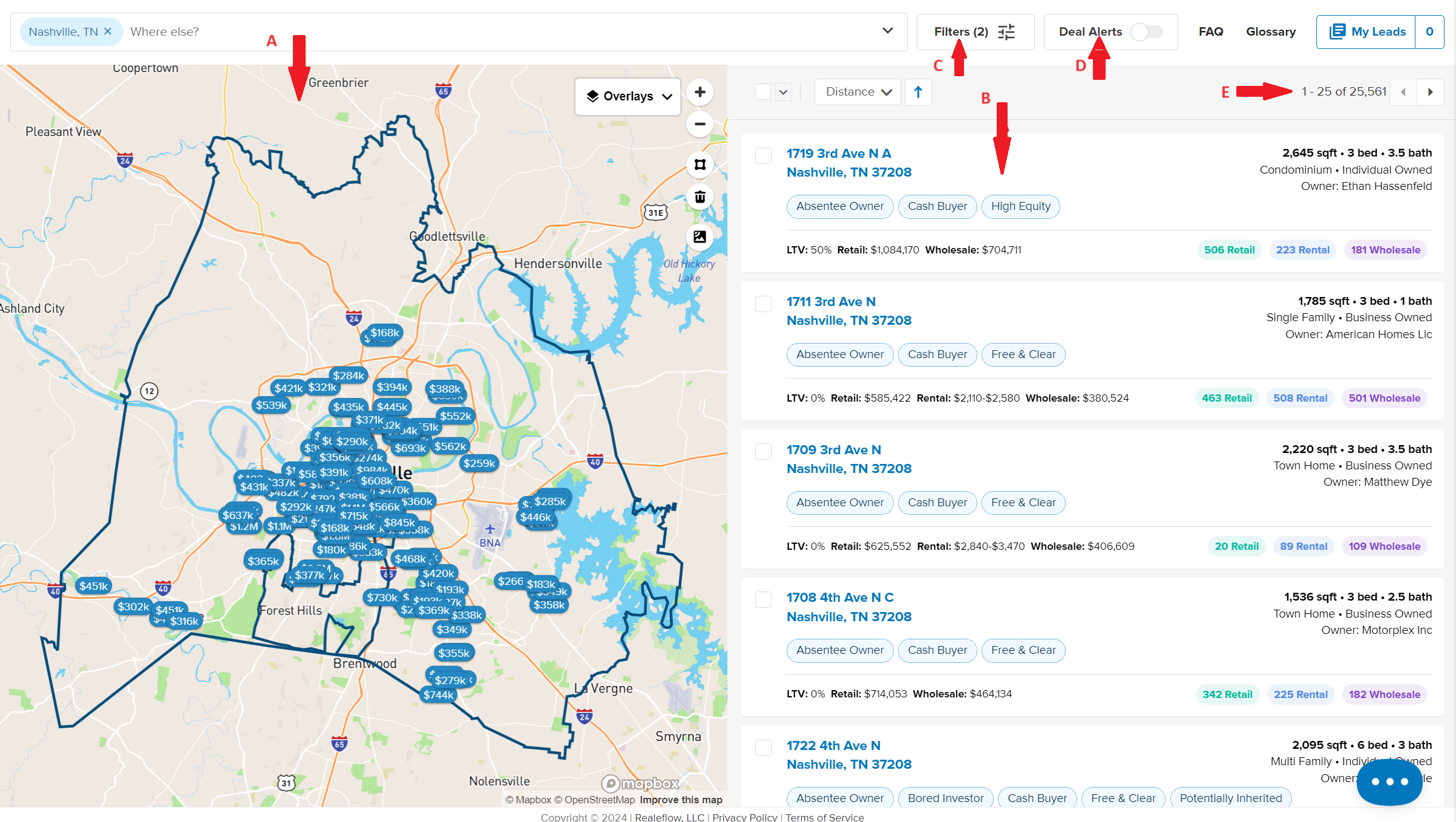The height and width of the screenshot is (822, 1456).
Task: Select the $388k map price marker
Action: click(445, 389)
